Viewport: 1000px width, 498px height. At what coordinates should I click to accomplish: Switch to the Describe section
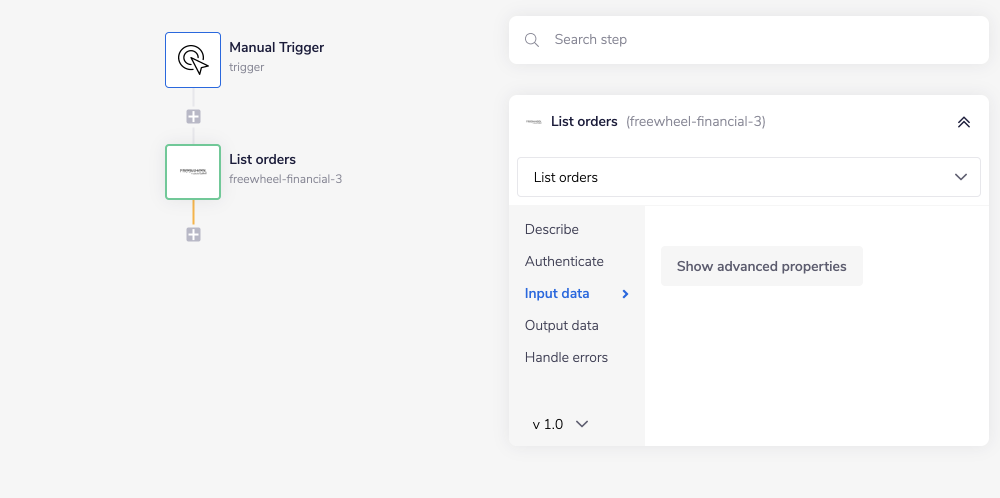coord(552,229)
